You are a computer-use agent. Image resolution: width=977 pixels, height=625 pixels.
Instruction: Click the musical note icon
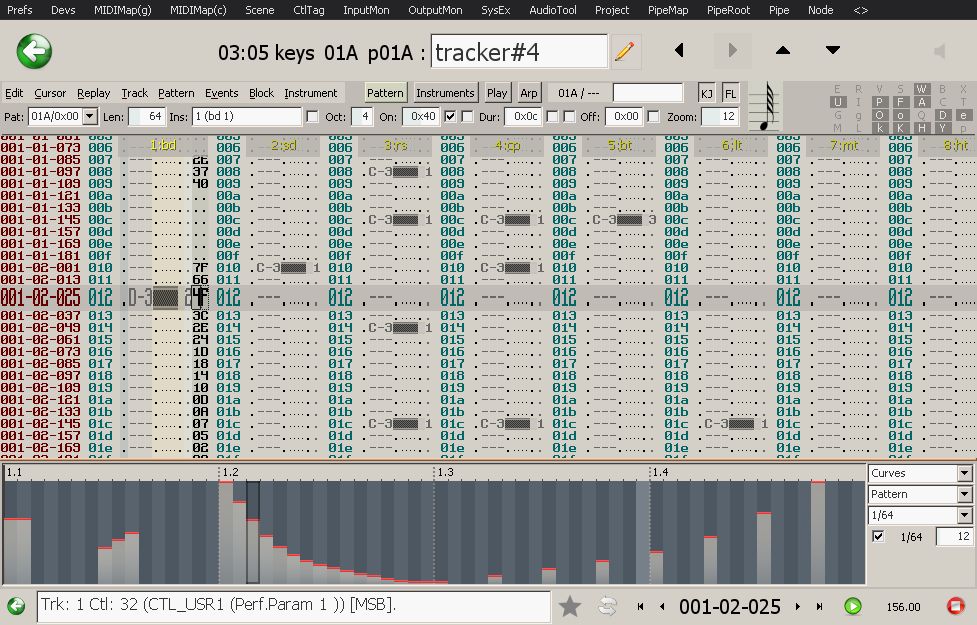[x=767, y=106]
